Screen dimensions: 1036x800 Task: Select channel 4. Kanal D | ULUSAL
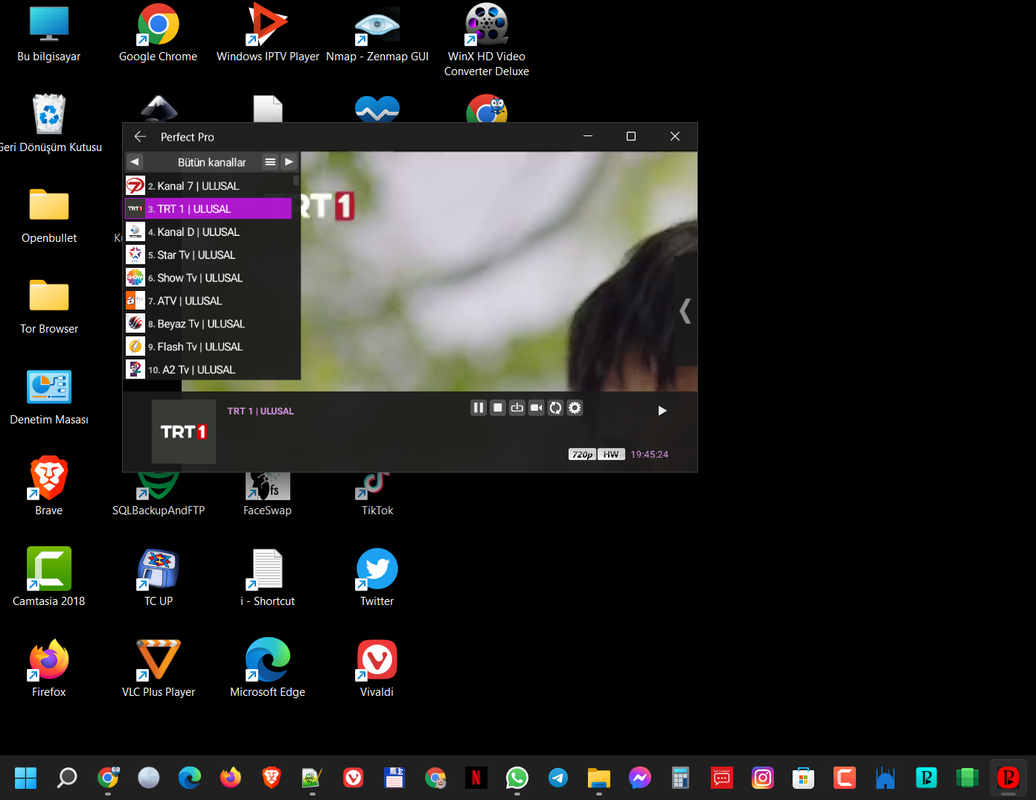pos(209,232)
